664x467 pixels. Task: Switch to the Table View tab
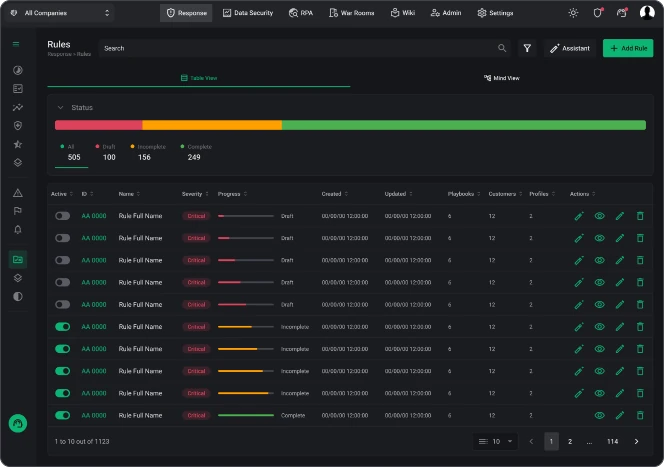click(x=199, y=78)
